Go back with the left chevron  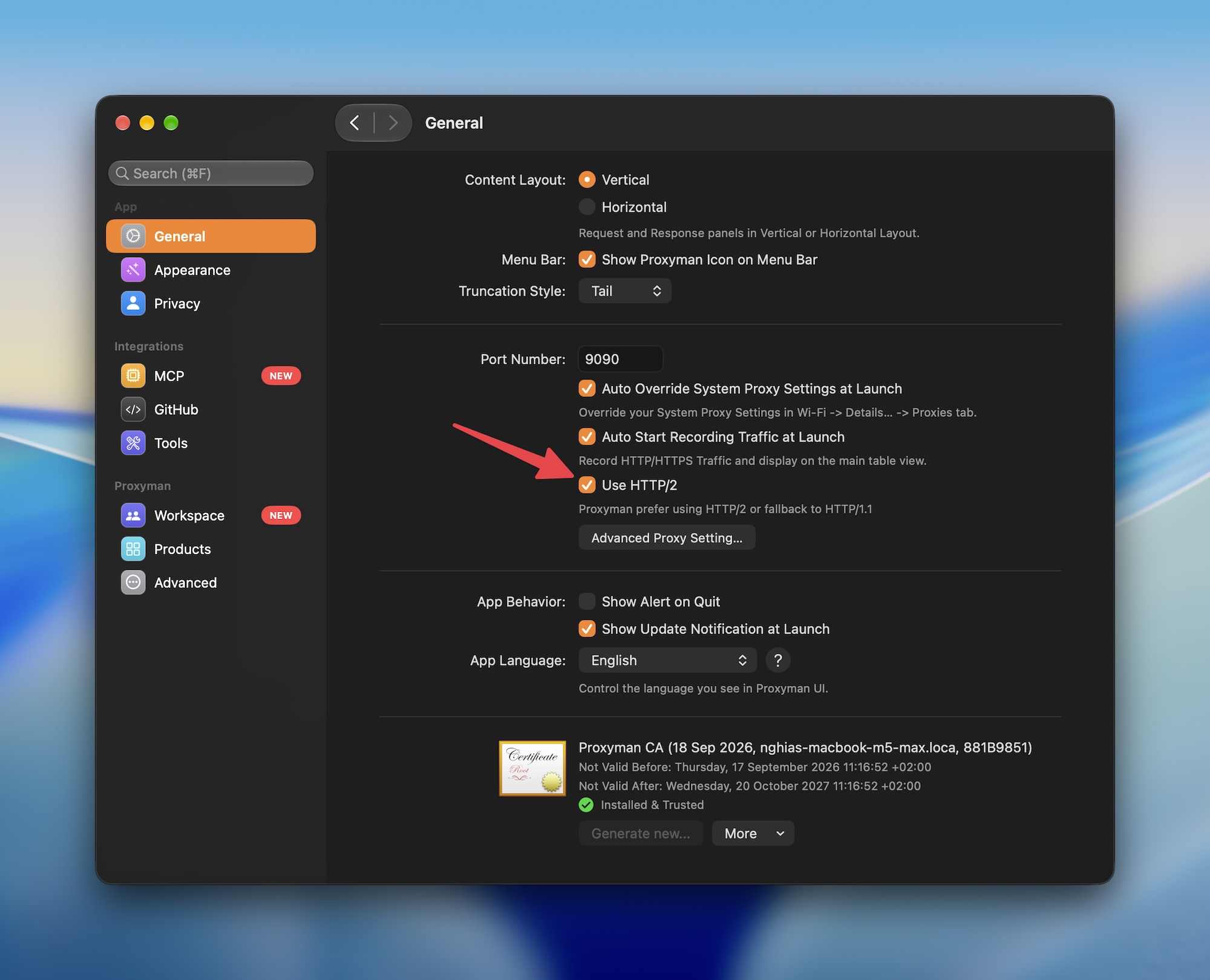tap(355, 123)
